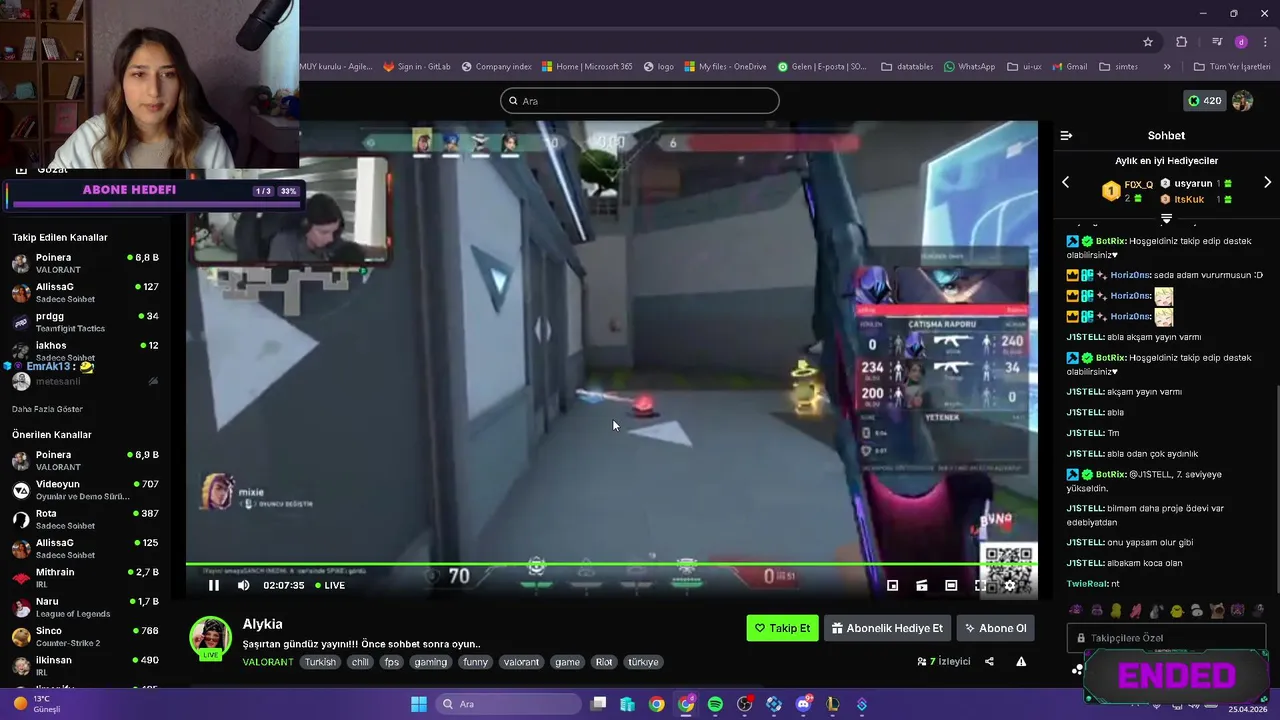Jump to LIVE indicator in player
This screenshot has width=1280, height=720.
(x=330, y=585)
